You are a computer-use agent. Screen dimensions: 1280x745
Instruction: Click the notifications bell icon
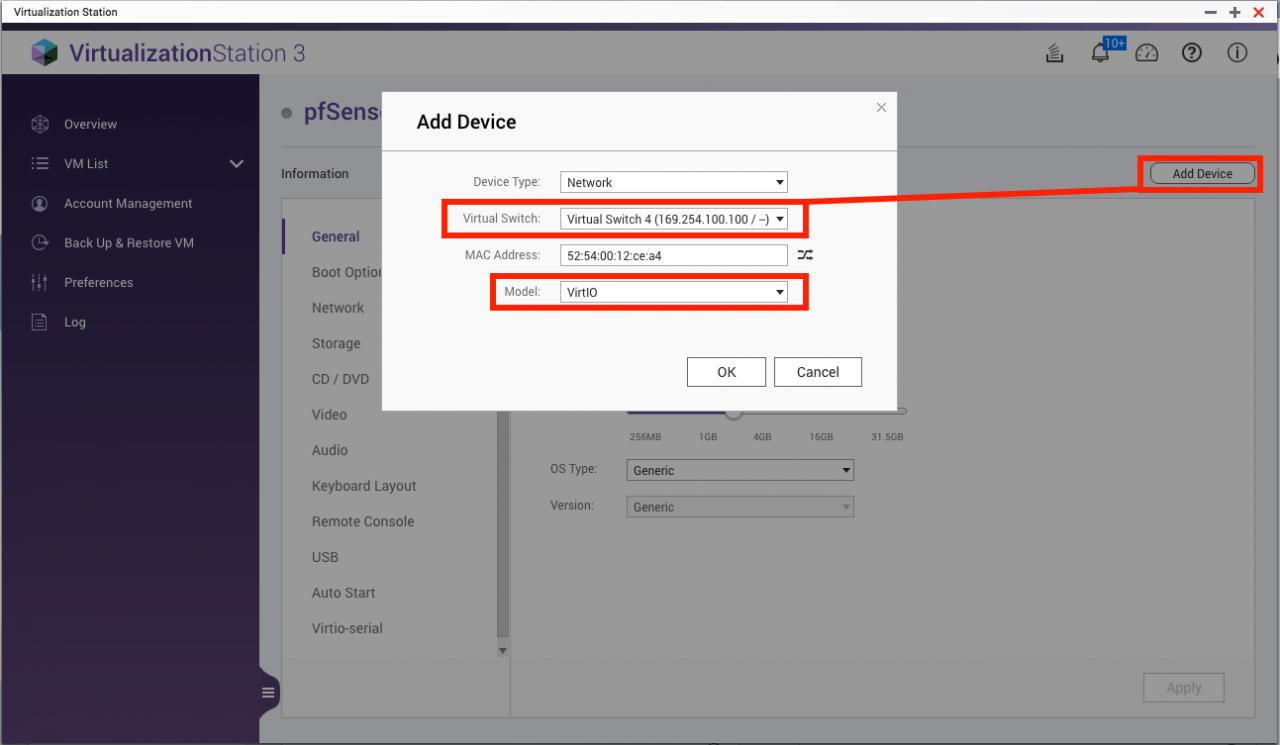(x=1100, y=54)
